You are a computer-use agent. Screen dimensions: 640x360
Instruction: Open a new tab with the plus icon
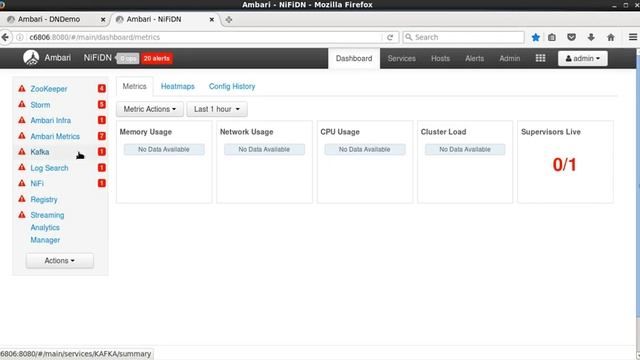coord(229,19)
